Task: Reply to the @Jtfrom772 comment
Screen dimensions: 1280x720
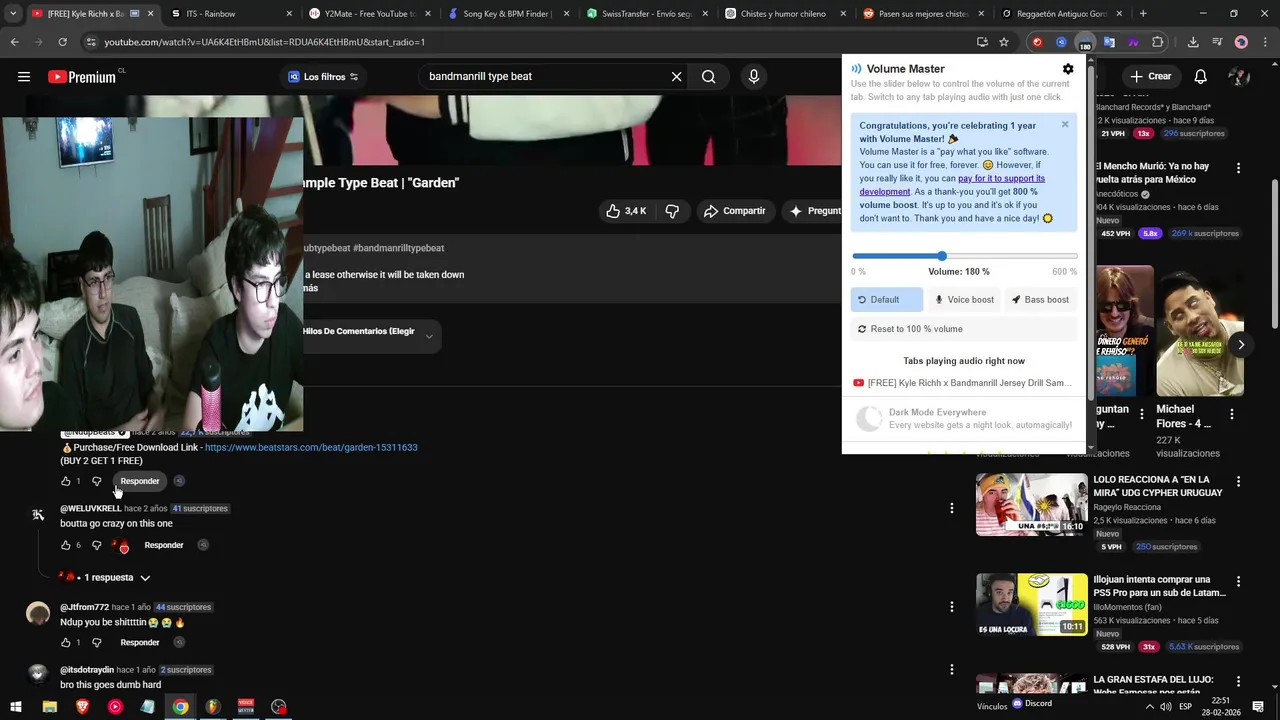Action: (140, 642)
